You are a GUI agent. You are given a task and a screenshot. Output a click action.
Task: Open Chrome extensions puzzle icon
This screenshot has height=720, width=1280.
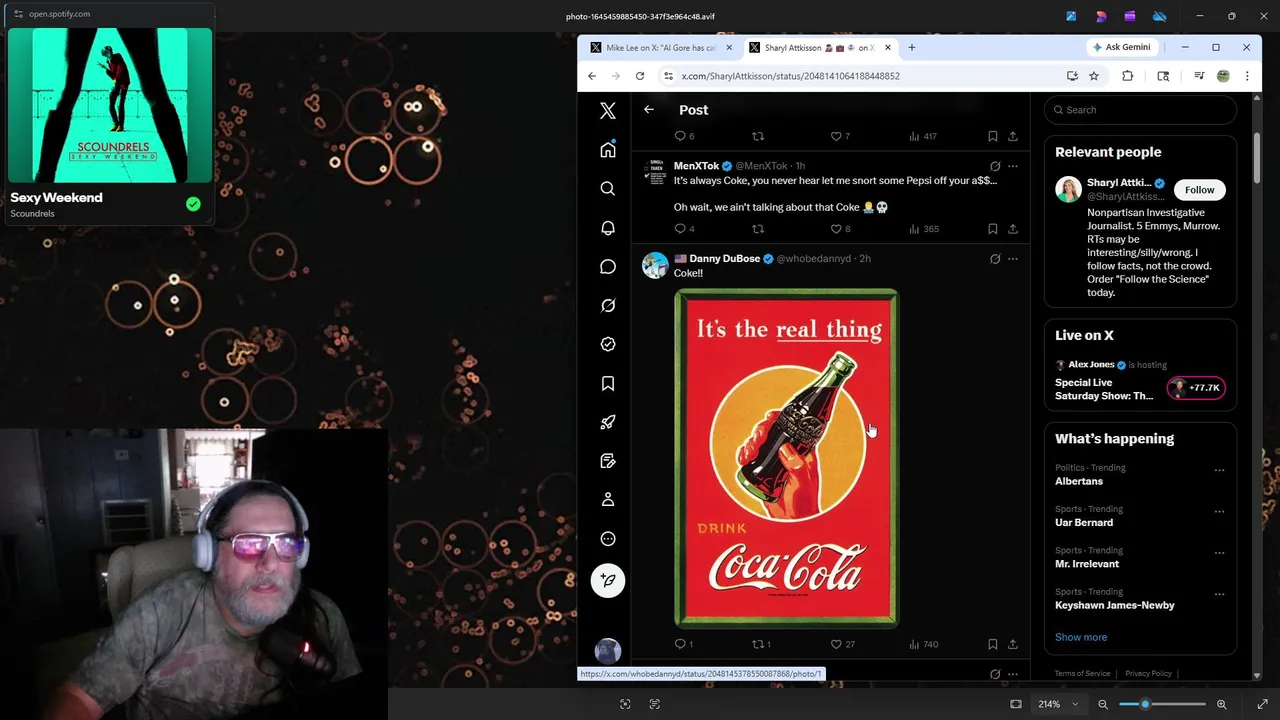pyautogui.click(x=1128, y=76)
